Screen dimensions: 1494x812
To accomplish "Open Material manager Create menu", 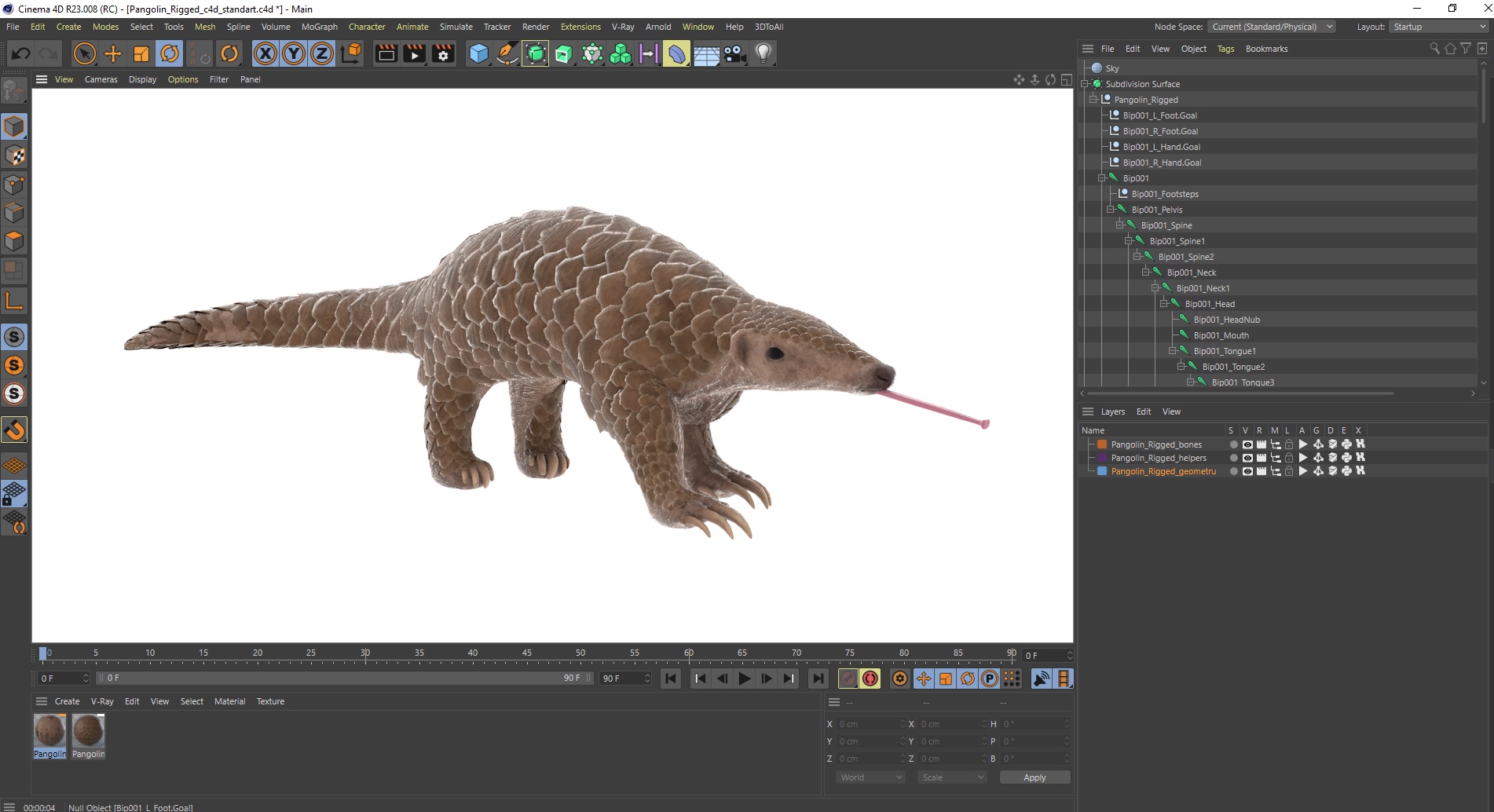I will [67, 701].
